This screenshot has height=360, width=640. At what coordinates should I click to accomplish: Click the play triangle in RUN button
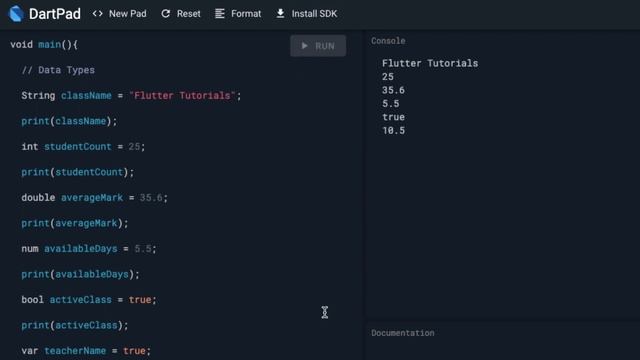pos(304,46)
